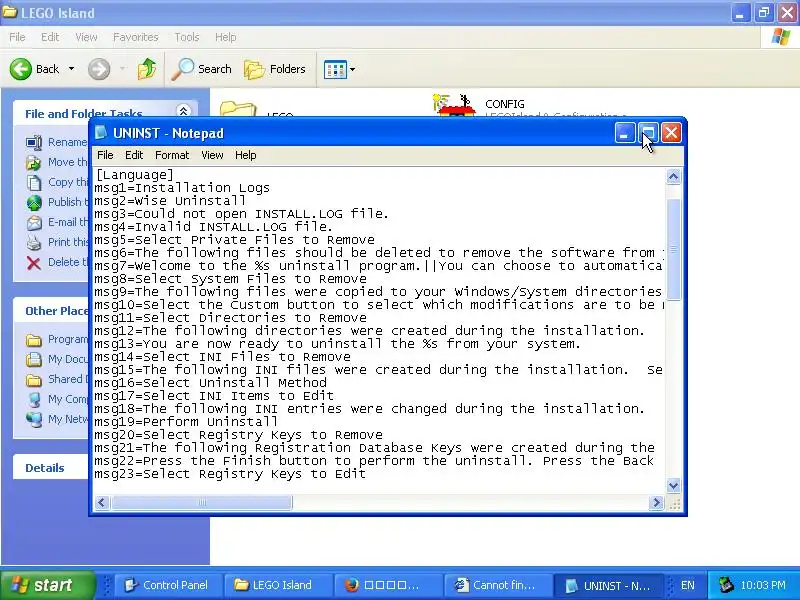
Task: Click the Publish to Web globe icon
Action: (x=34, y=202)
